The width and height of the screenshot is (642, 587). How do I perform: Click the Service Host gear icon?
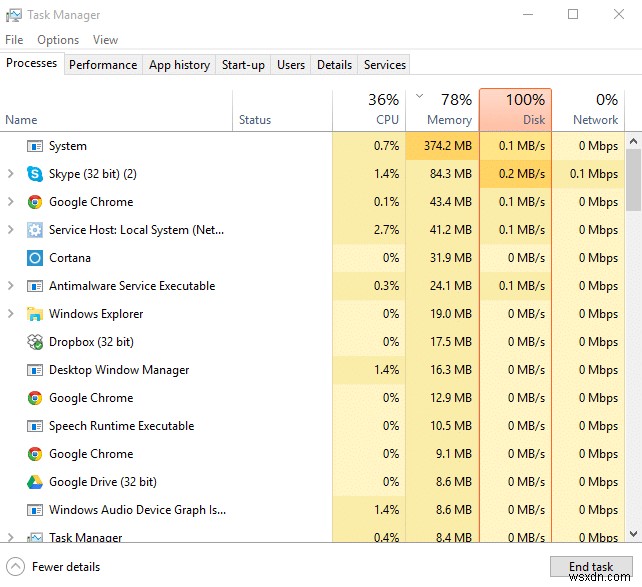(35, 230)
